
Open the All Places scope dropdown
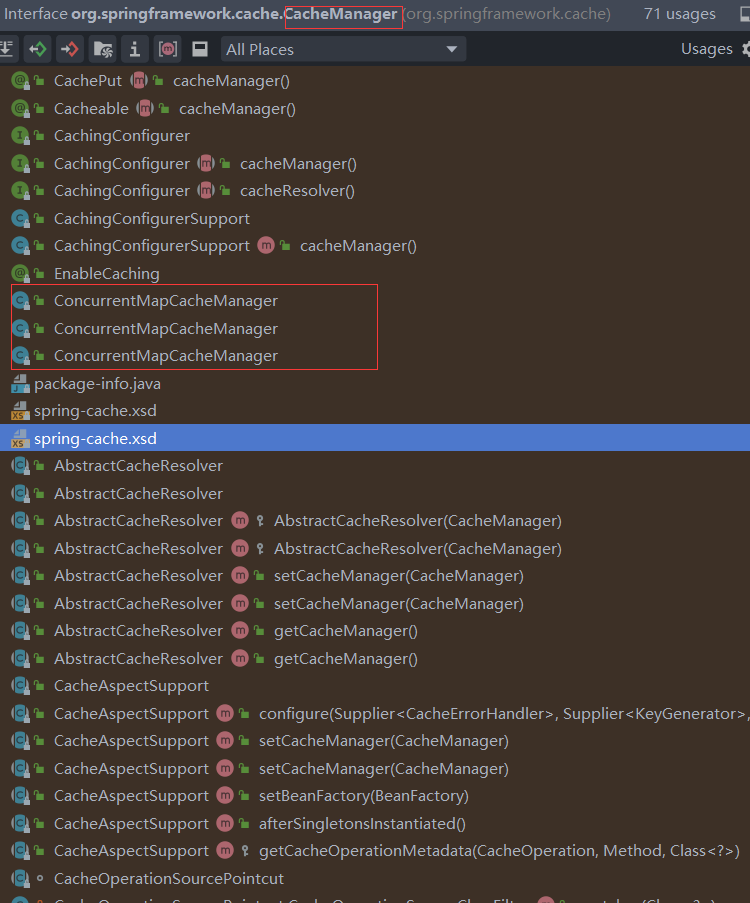click(343, 50)
